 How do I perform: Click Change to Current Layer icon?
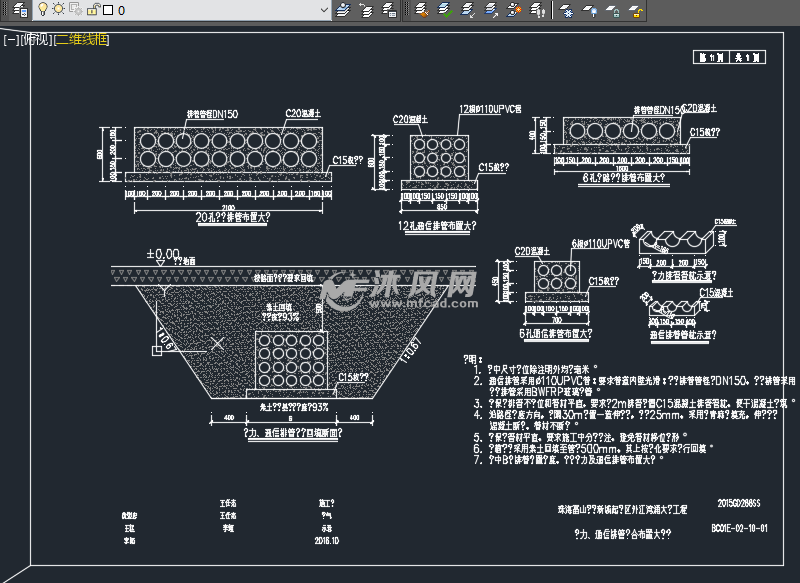coord(445,10)
